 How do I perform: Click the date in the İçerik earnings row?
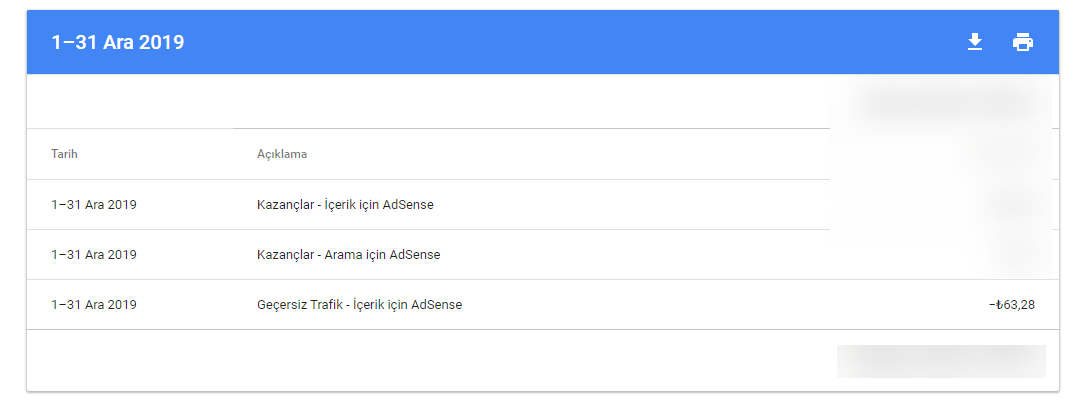(x=94, y=204)
